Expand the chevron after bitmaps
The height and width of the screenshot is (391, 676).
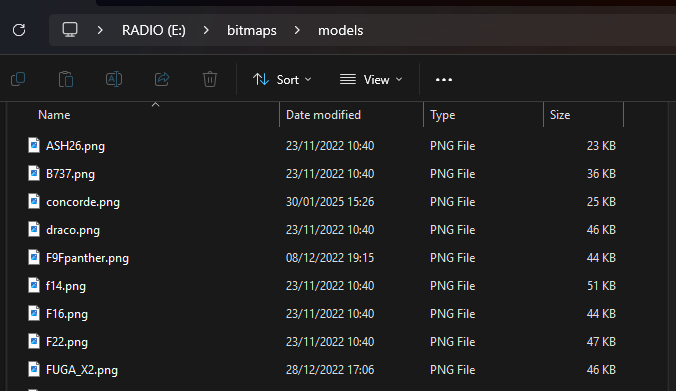(x=297, y=30)
